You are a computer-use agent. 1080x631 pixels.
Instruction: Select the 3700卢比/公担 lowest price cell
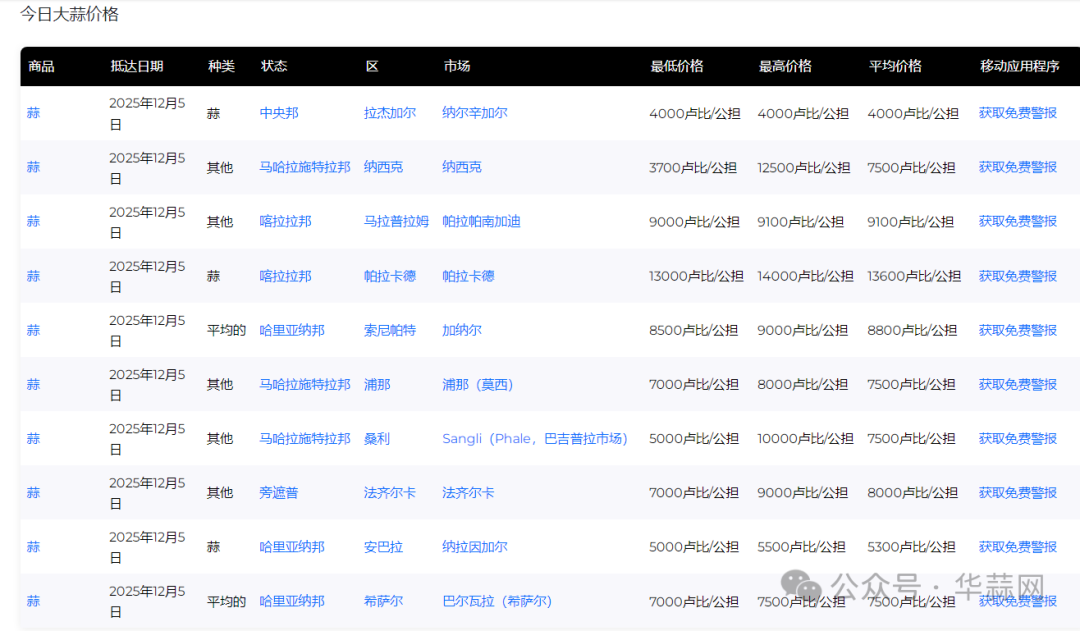click(x=693, y=167)
